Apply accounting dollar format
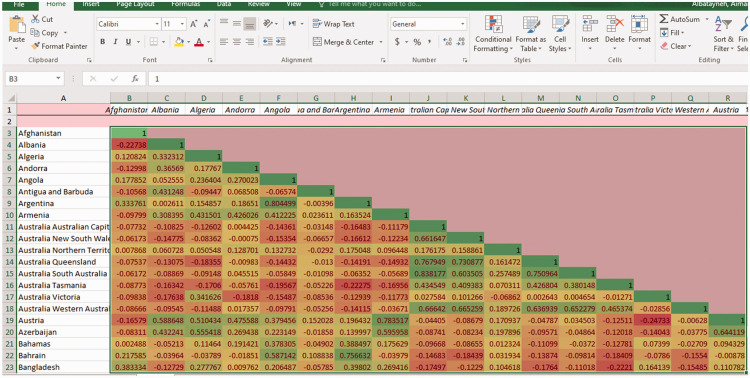The width and height of the screenshot is (750, 378). click(397, 42)
